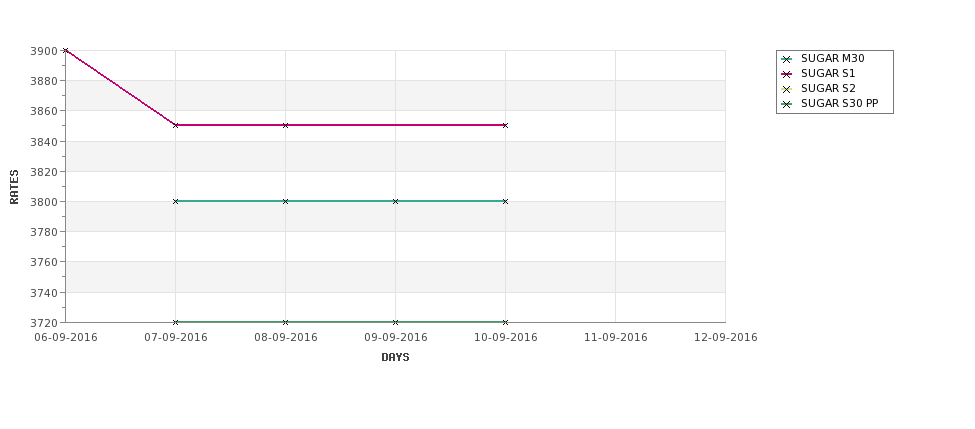Click the 11-09-2016 date axis label

pyautogui.click(x=616, y=338)
